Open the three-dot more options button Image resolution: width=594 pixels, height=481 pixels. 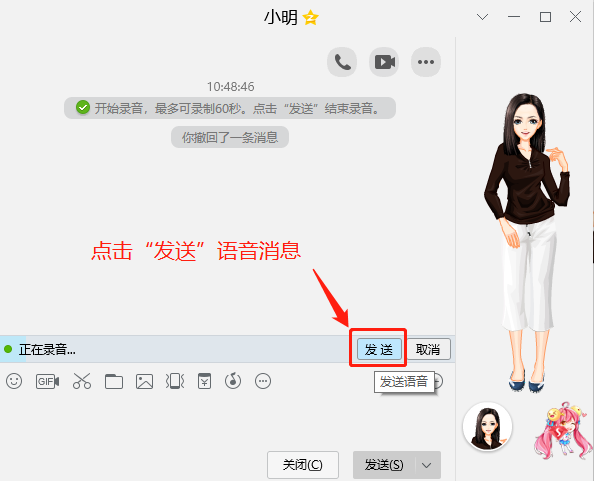pos(426,62)
